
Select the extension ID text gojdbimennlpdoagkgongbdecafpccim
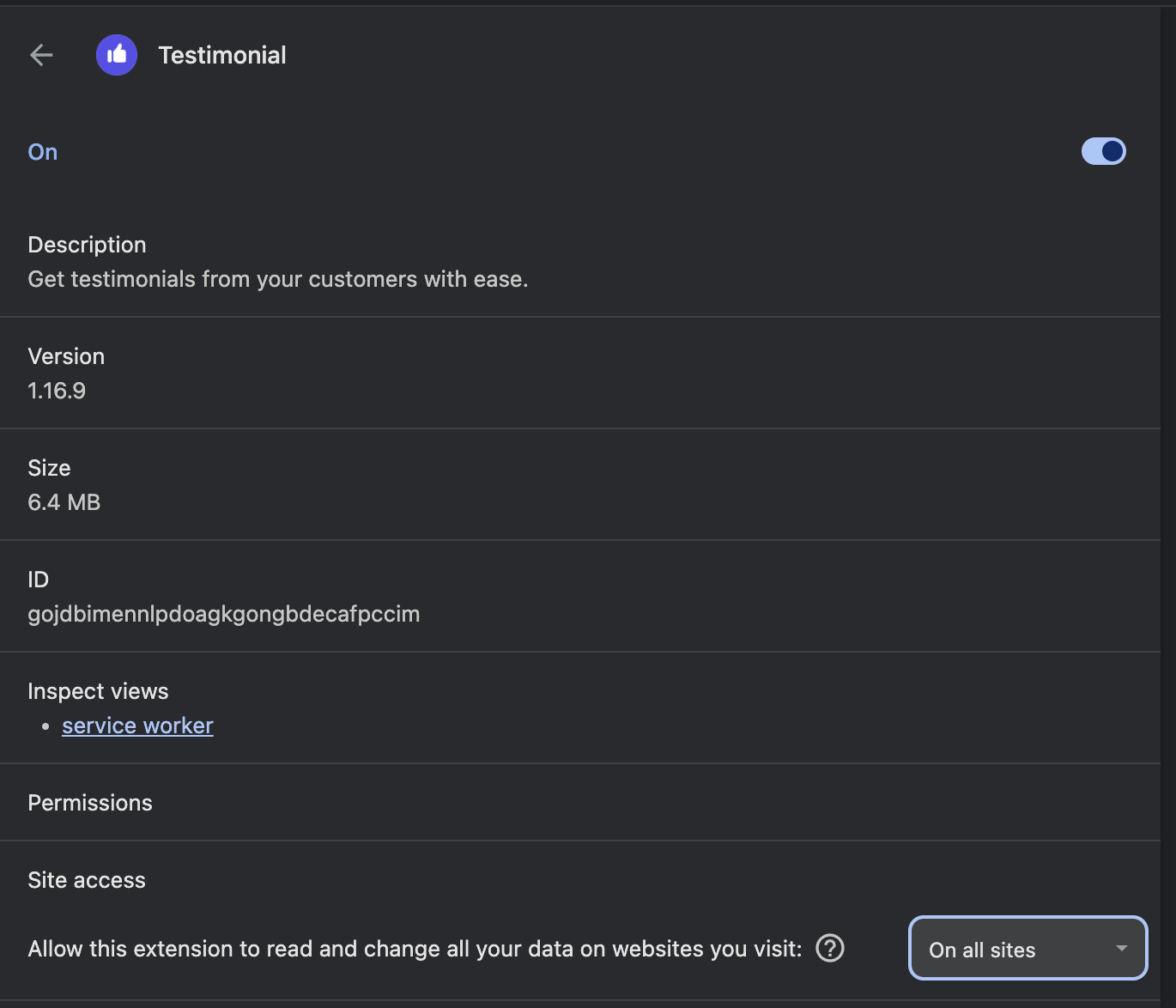click(224, 614)
